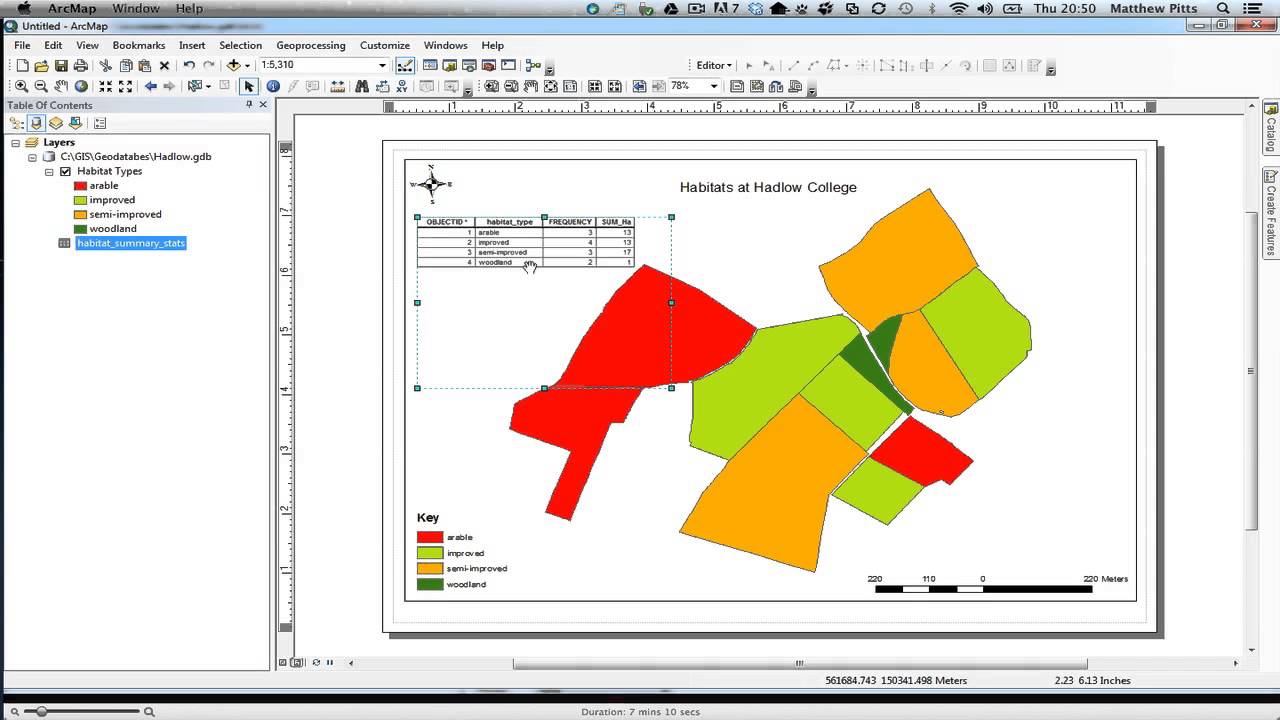Screen dimensions: 1280x720
Task: Collapse the Hadlow.gdb source node
Action: (x=33, y=157)
